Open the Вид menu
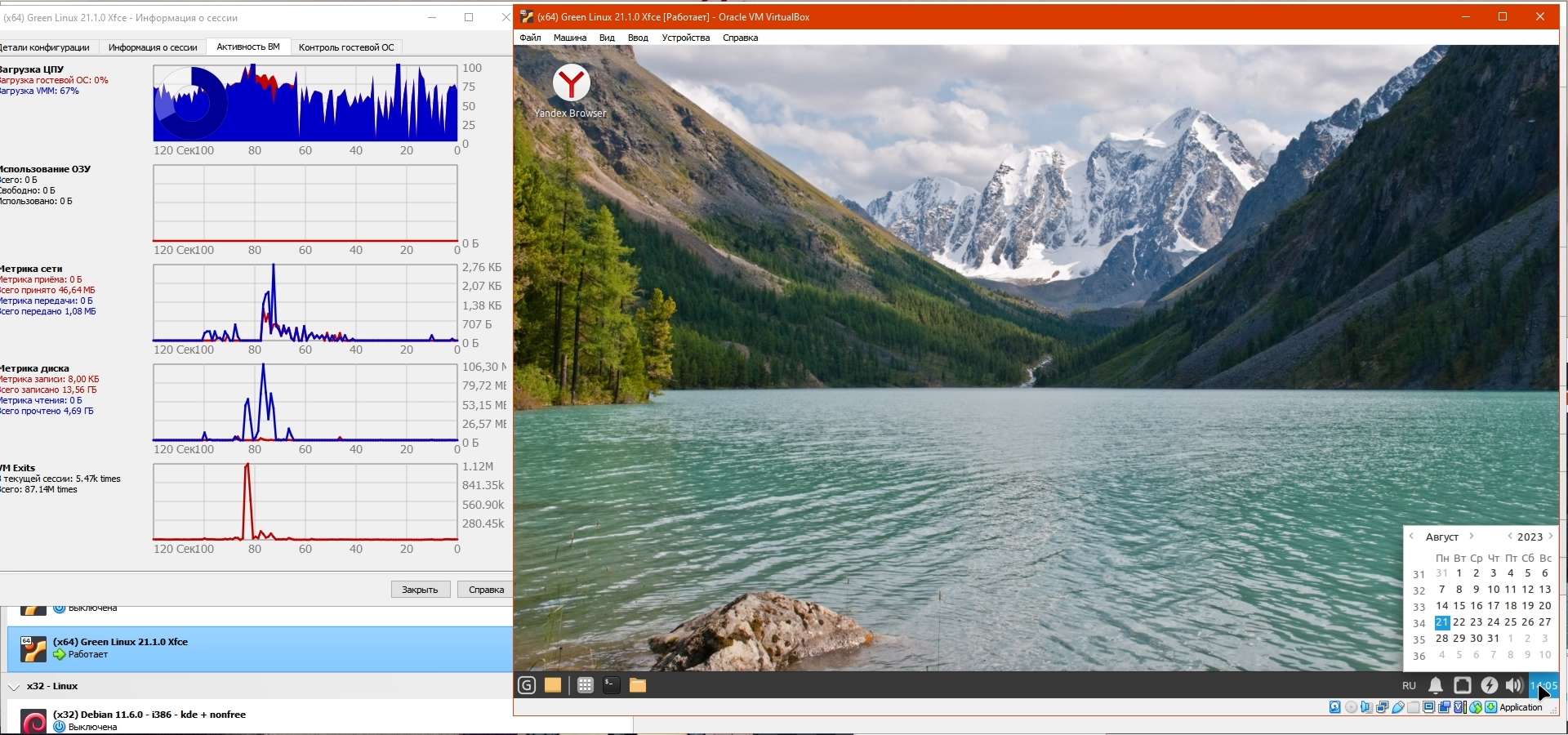Screen dimensions: 1568x735 607,38
